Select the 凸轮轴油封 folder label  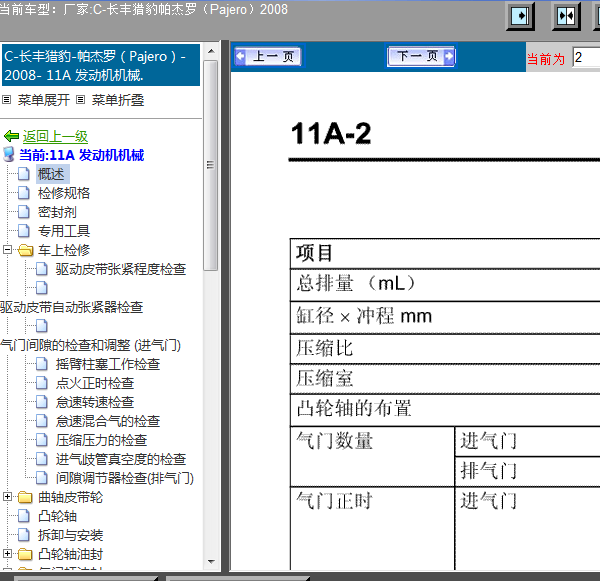70,554
